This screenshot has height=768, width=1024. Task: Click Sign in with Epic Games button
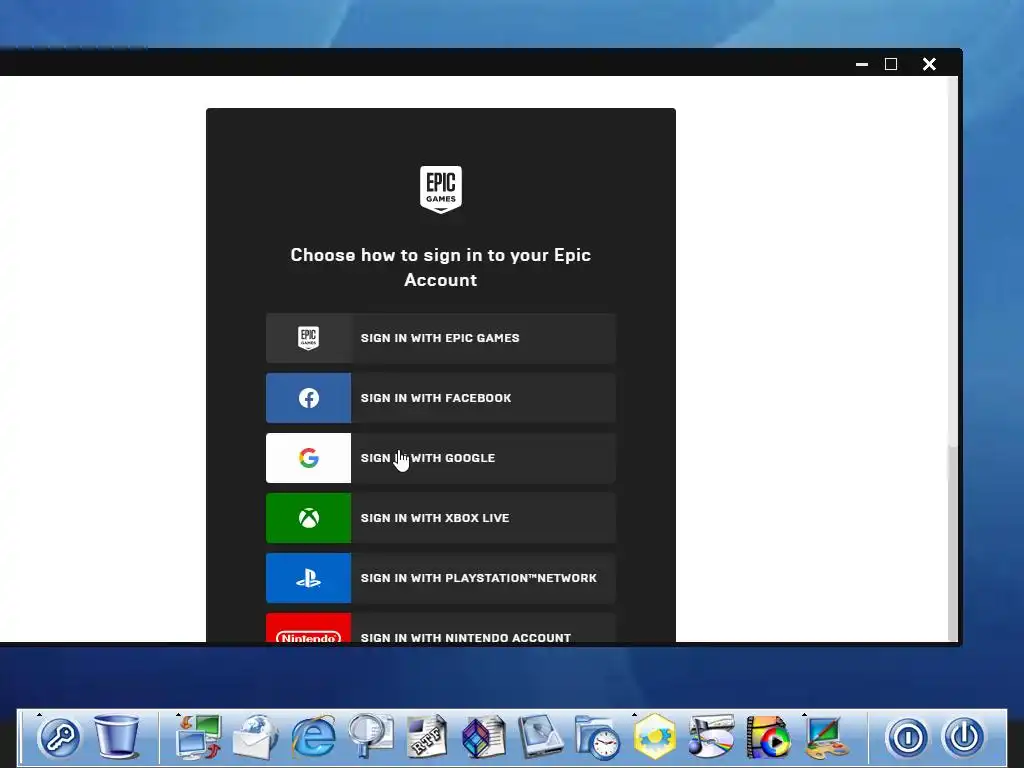tap(441, 338)
